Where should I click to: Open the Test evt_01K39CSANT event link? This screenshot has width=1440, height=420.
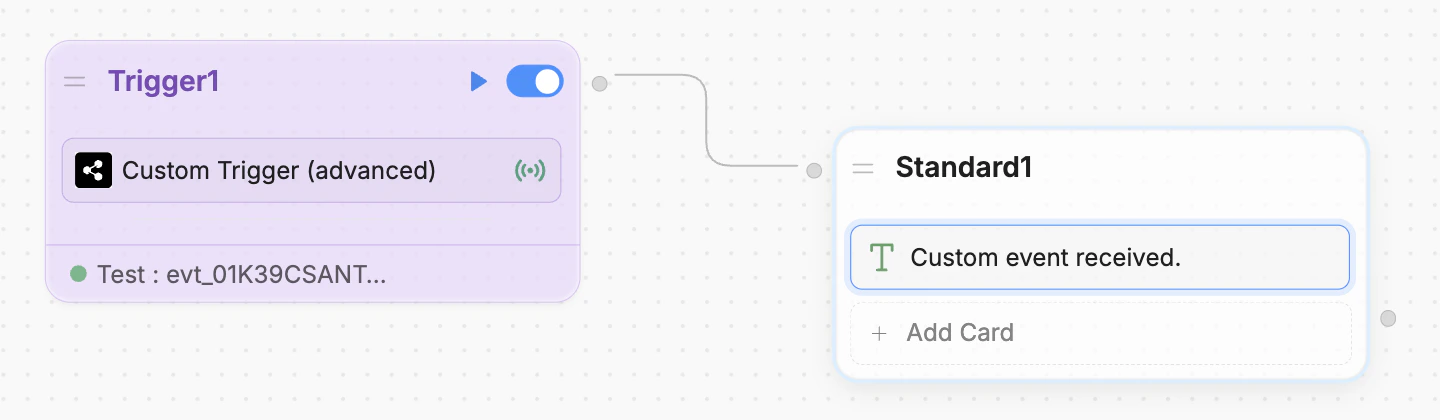[x=241, y=274]
